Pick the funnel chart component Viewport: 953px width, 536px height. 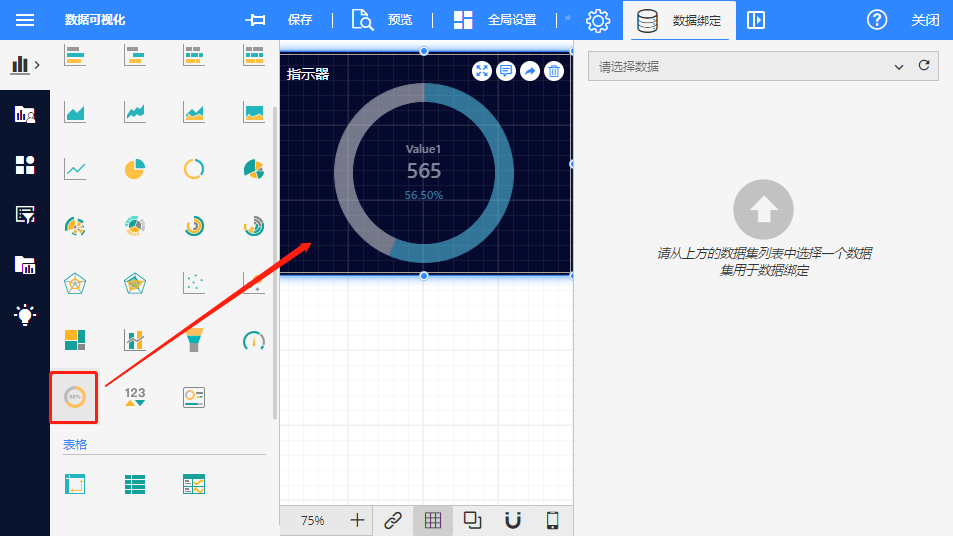pyautogui.click(x=194, y=340)
